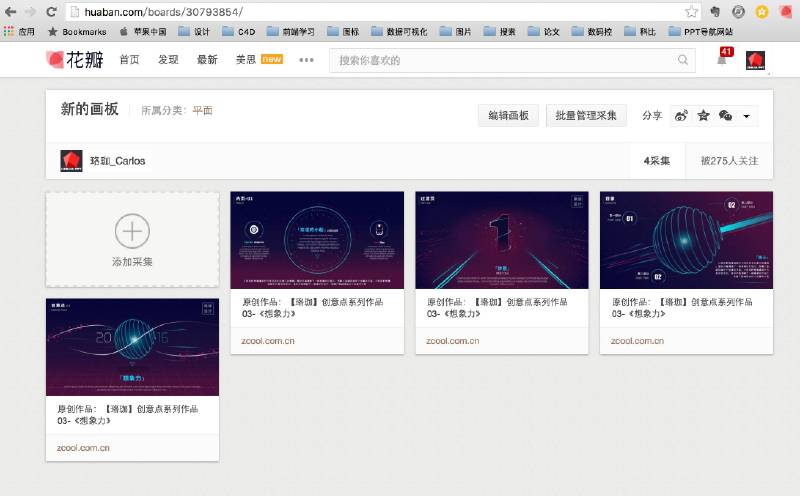This screenshot has width=800, height=496.
Task: Bookmark this page with star icon
Action: 691,12
